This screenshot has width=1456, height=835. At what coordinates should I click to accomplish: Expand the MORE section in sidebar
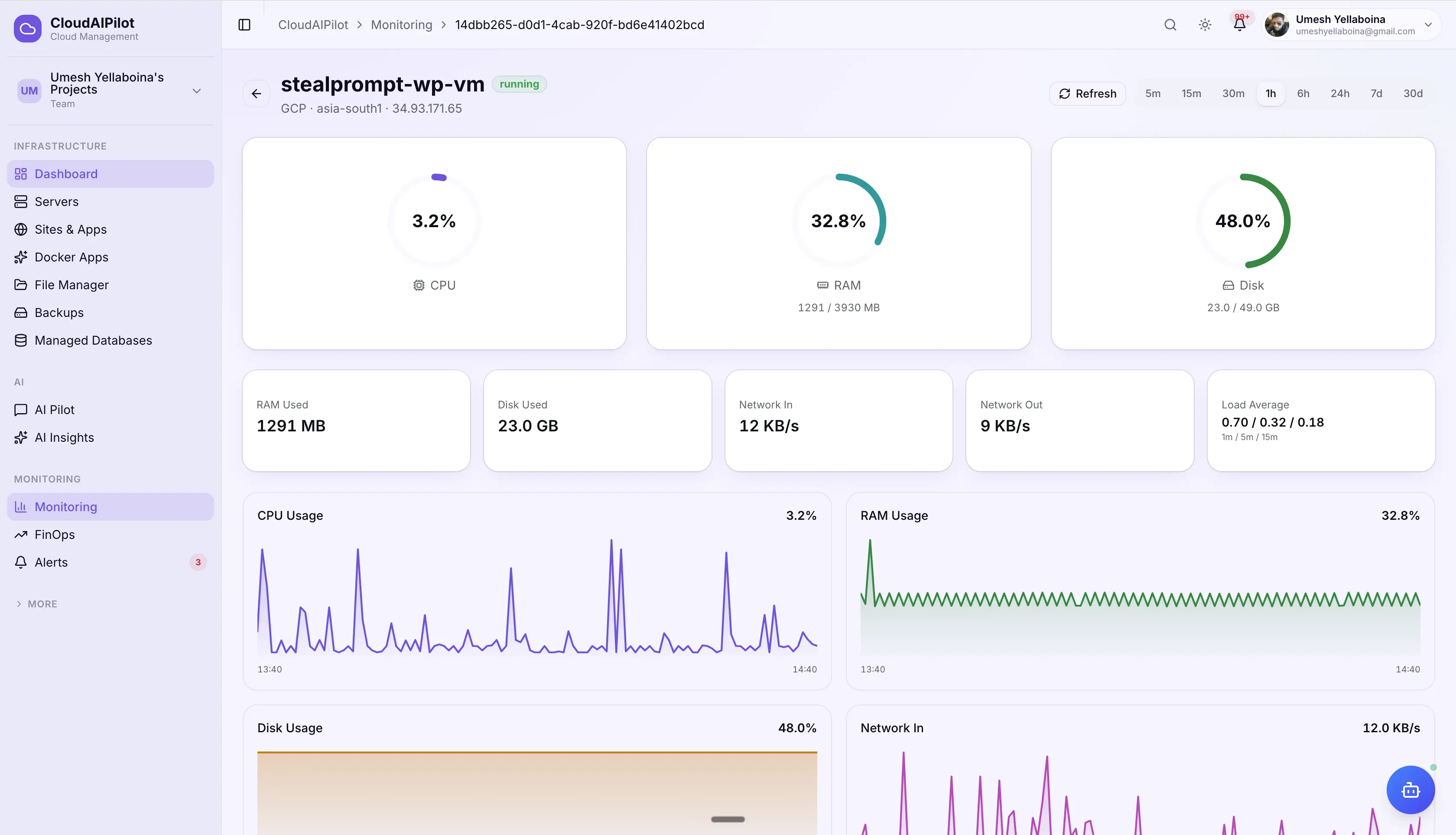click(x=37, y=604)
